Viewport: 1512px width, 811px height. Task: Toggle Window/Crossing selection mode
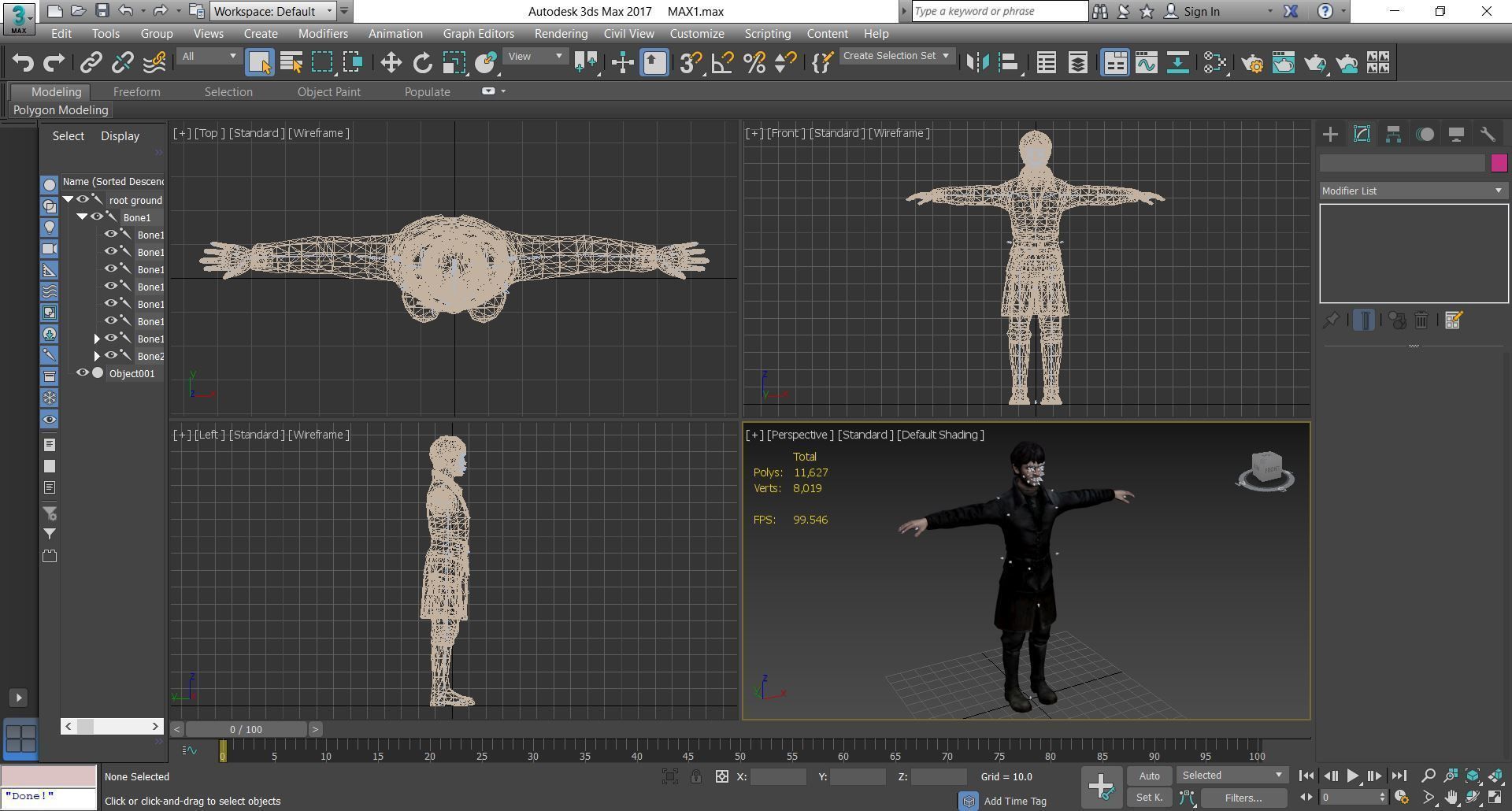click(353, 63)
